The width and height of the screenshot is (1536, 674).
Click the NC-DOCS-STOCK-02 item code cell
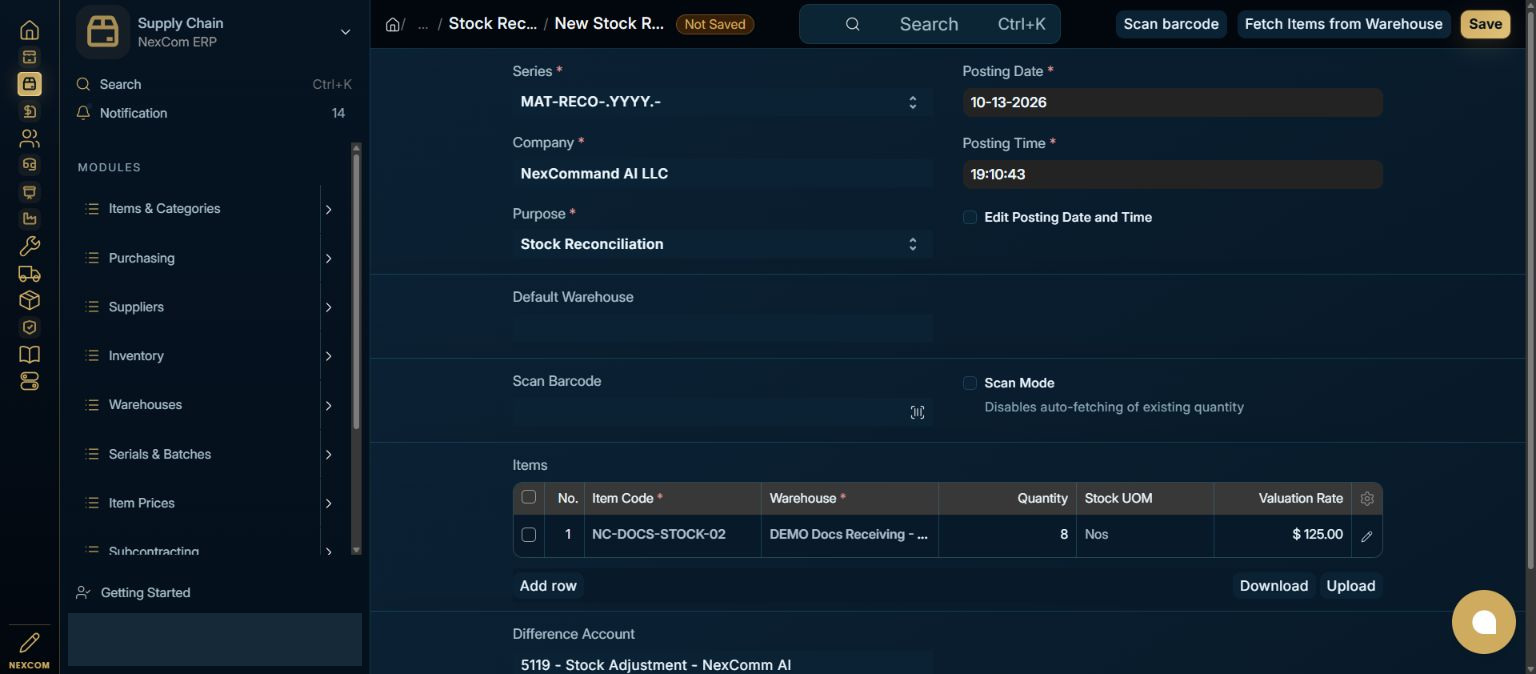click(673, 535)
